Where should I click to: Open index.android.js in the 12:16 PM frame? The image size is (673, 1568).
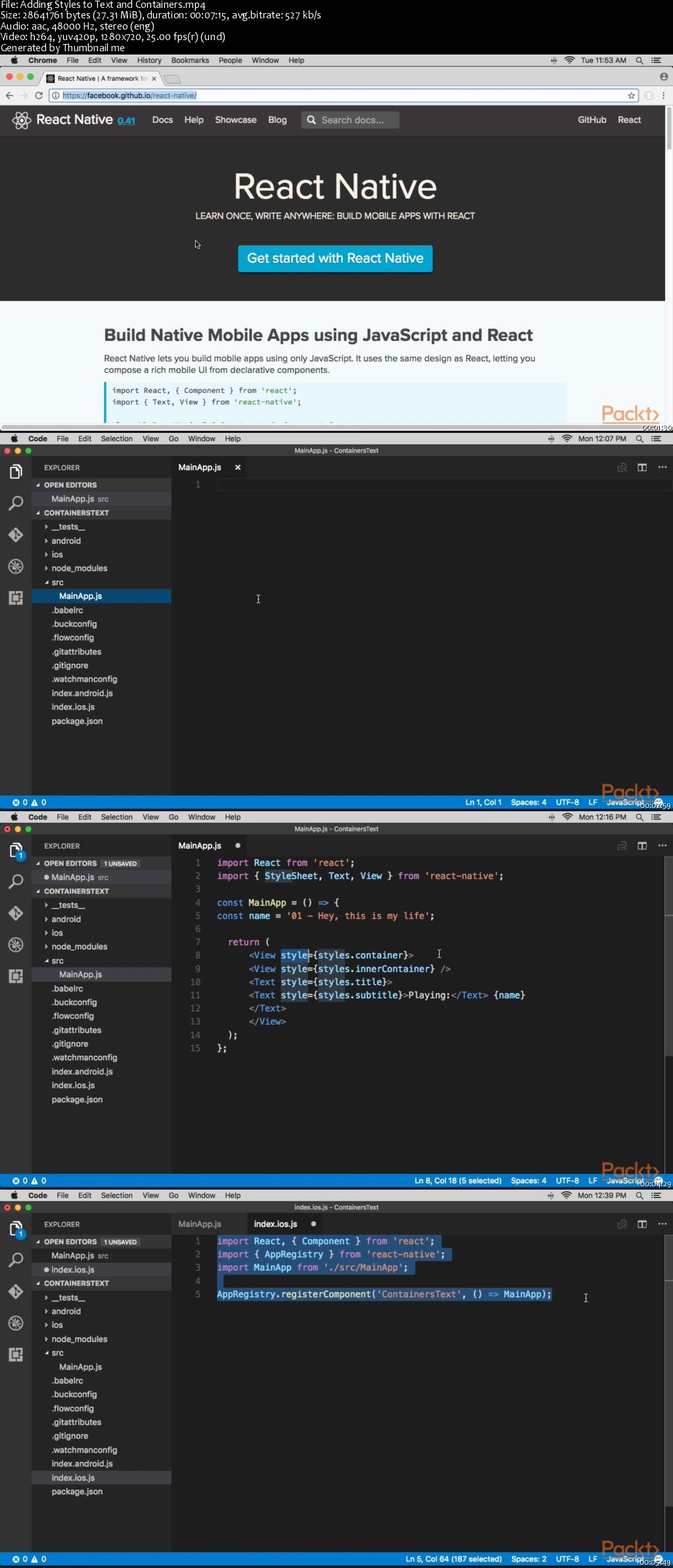(x=82, y=1071)
